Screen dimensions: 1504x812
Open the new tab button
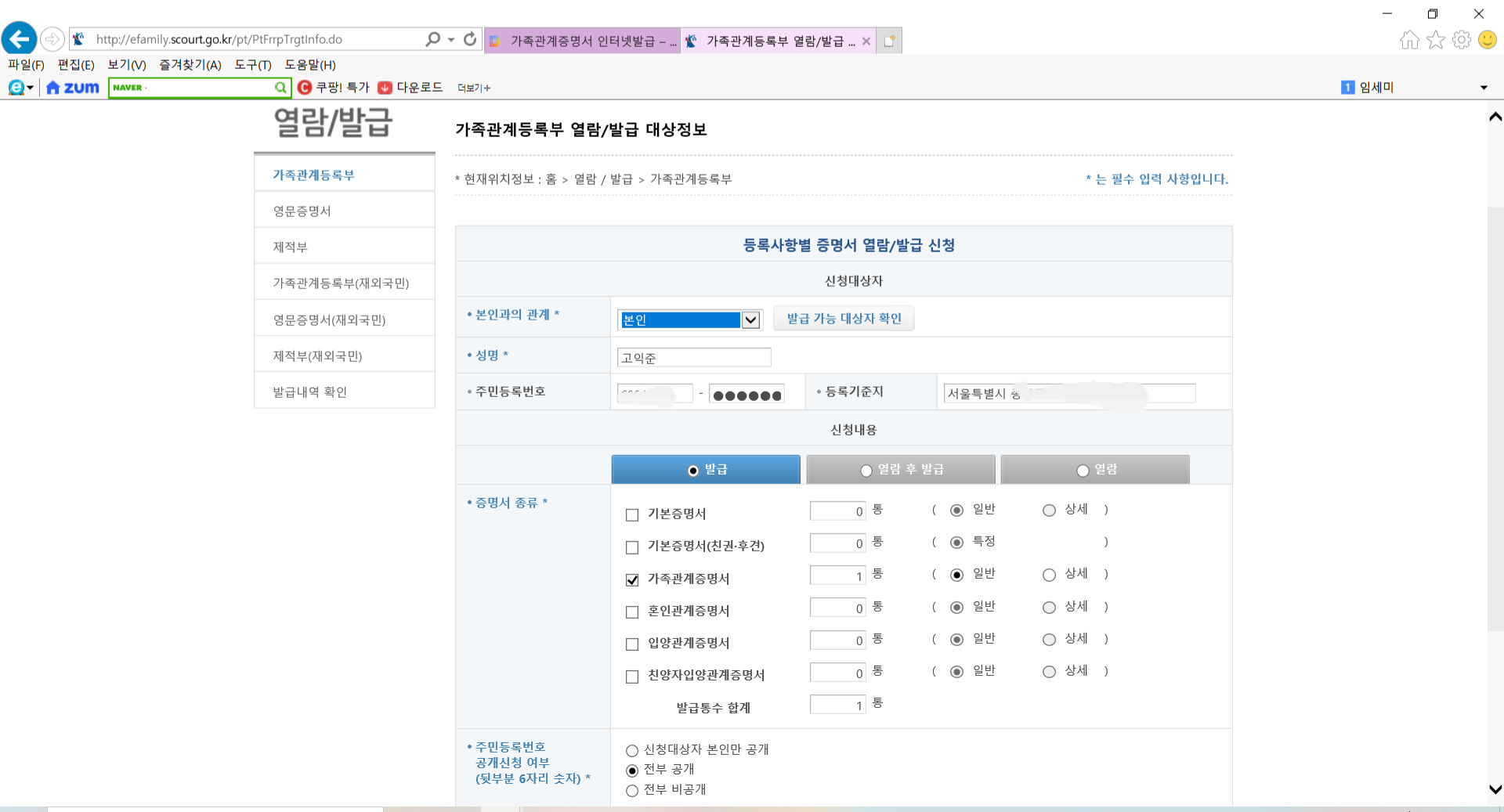889,41
